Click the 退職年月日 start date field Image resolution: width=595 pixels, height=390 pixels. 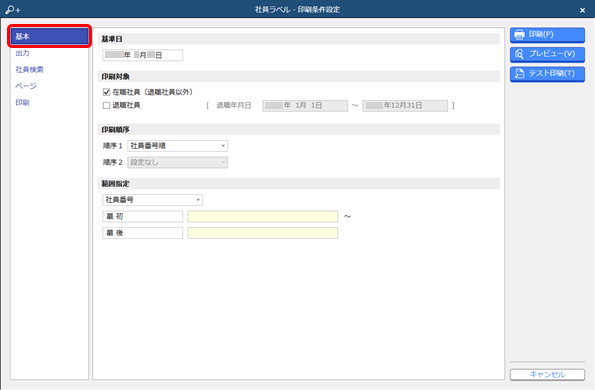305,105
